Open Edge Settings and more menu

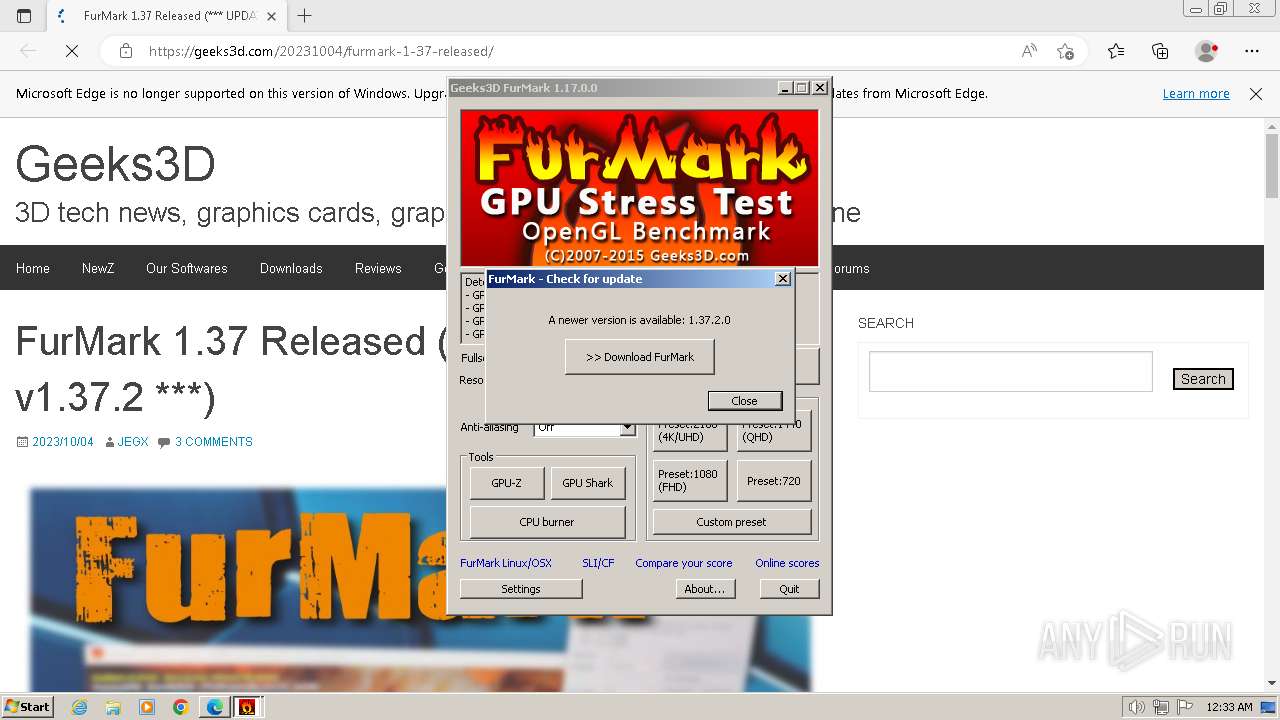[1252, 51]
